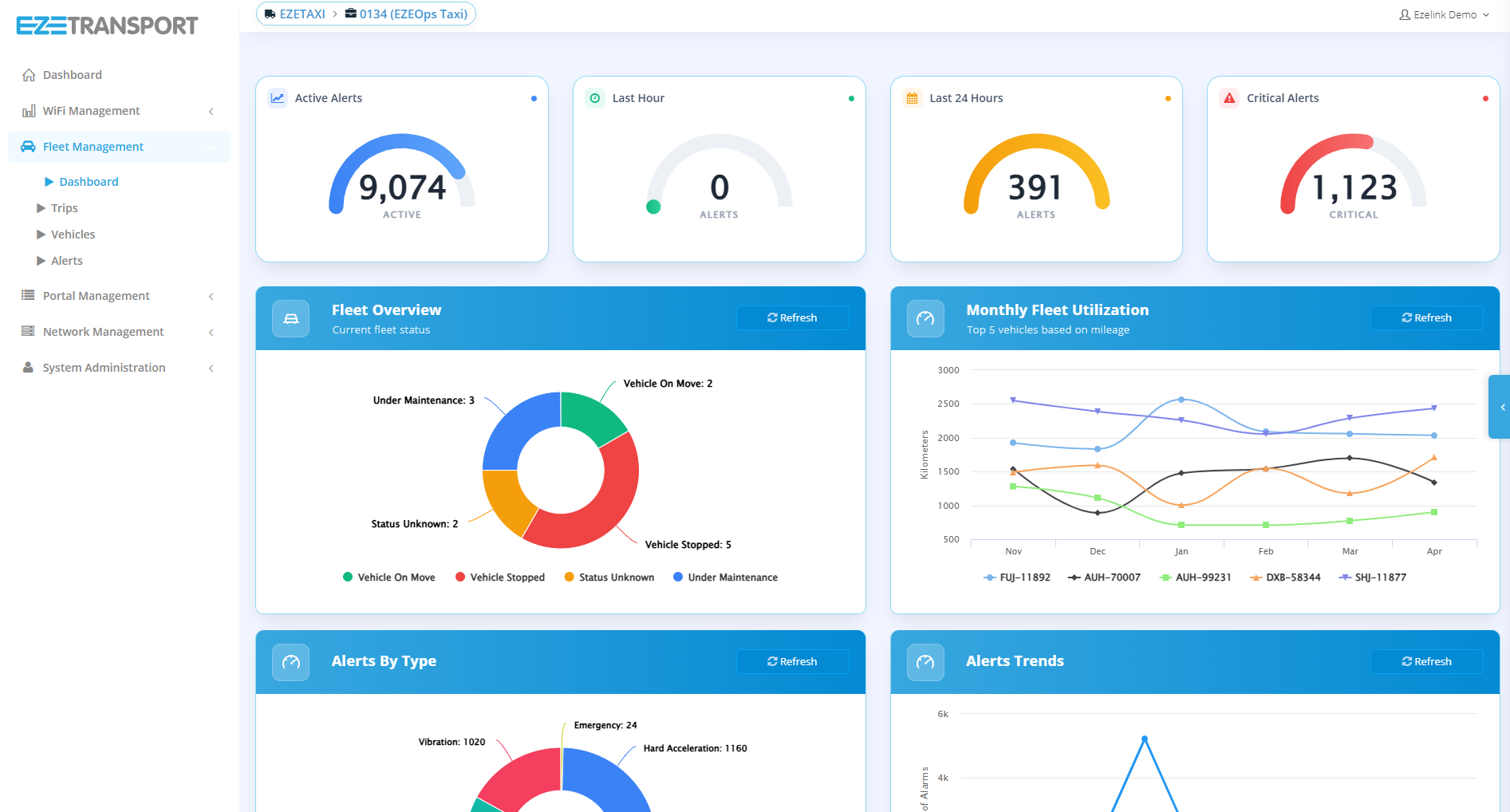Toggle DXB-58344 series in utilization legend
The image size is (1510, 812).
pos(1286,577)
